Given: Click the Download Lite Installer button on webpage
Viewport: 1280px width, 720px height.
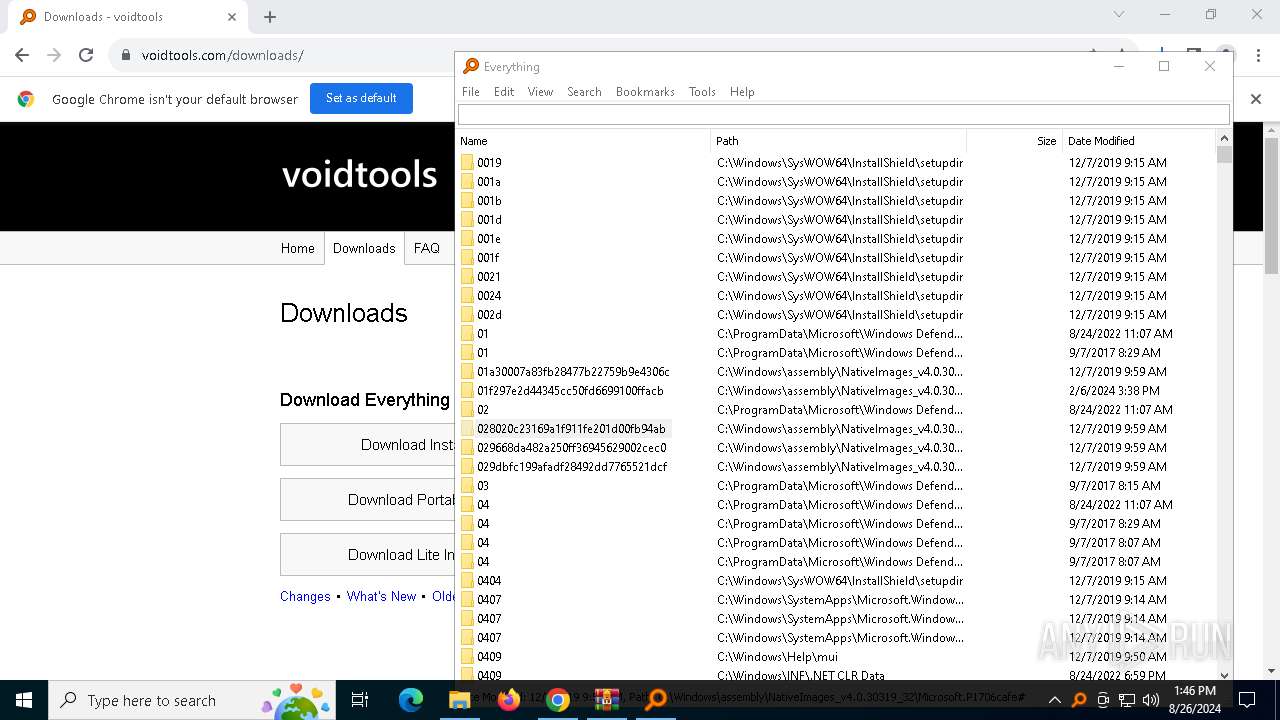Looking at the screenshot, I should tap(367, 554).
